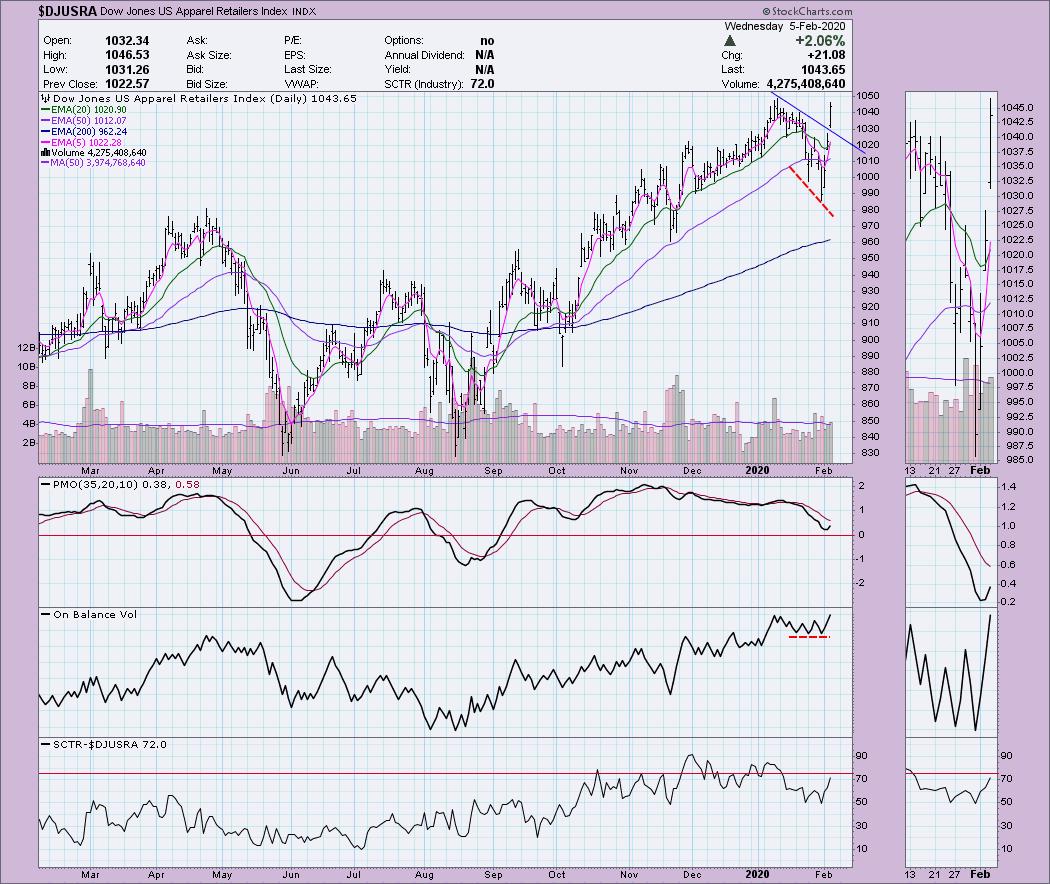Click the EMA(20) 1020.90 legend entry
This screenshot has width=1050, height=884.
point(84,110)
